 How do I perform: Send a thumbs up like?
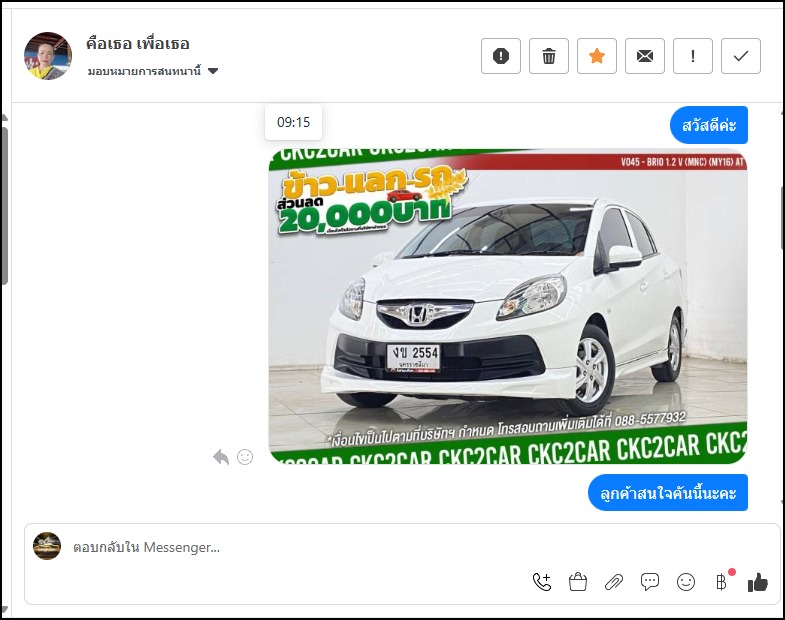[758, 582]
